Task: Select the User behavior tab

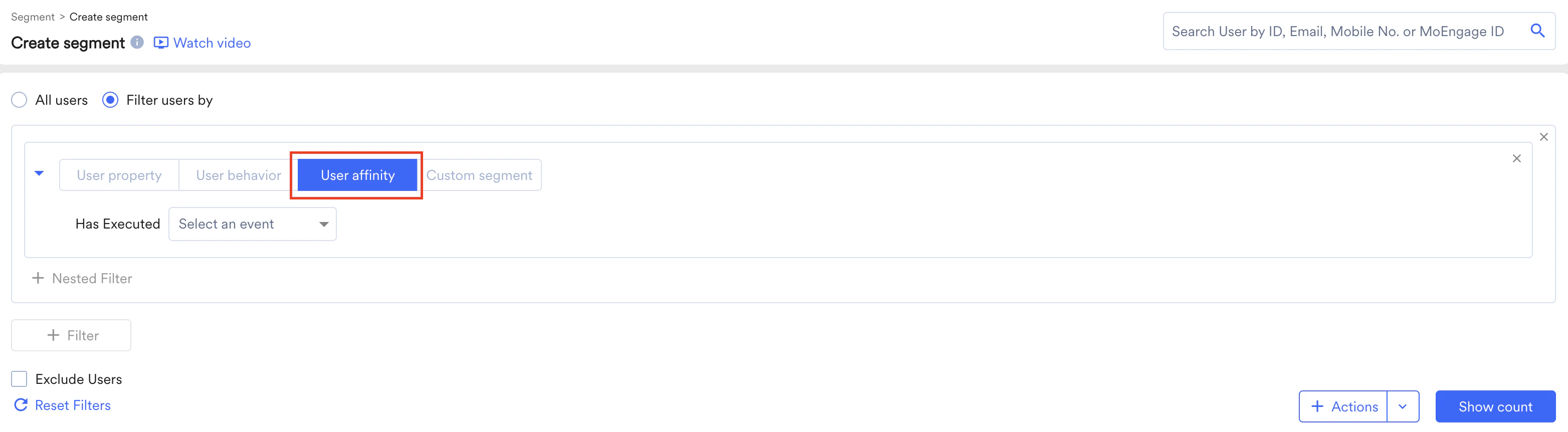Action: tap(238, 174)
